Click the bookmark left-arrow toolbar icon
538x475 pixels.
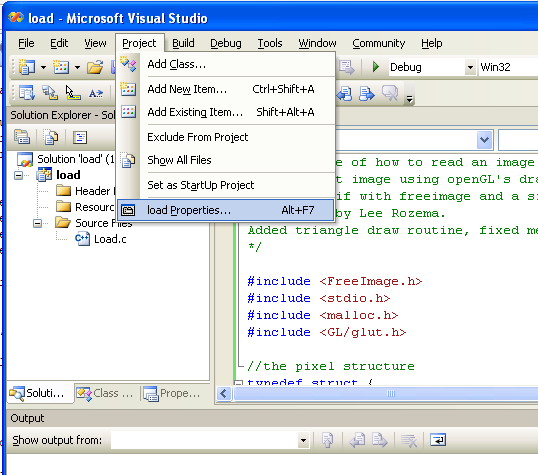click(344, 93)
